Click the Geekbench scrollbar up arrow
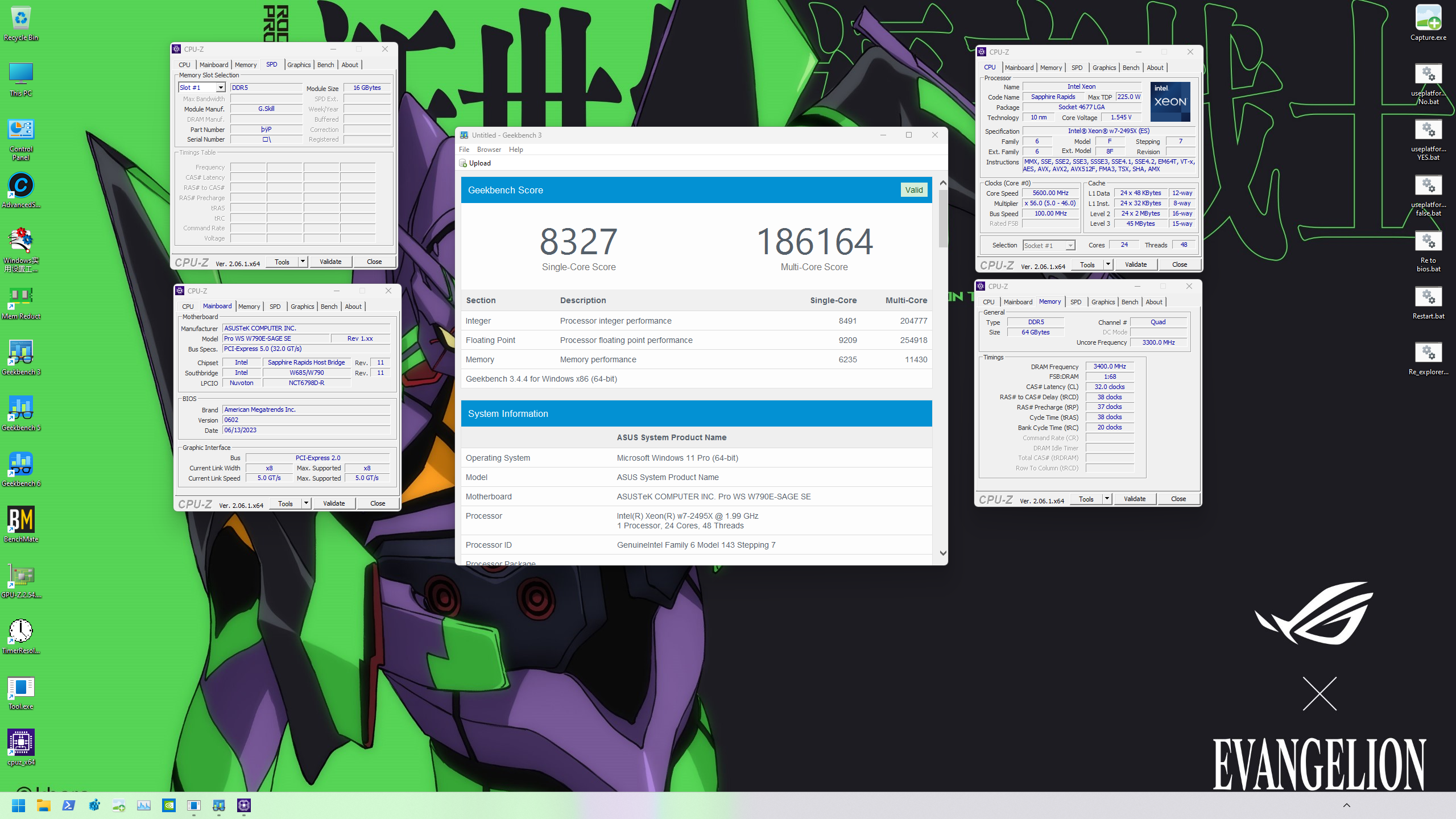Screen dimensions: 1456x819 [943, 183]
